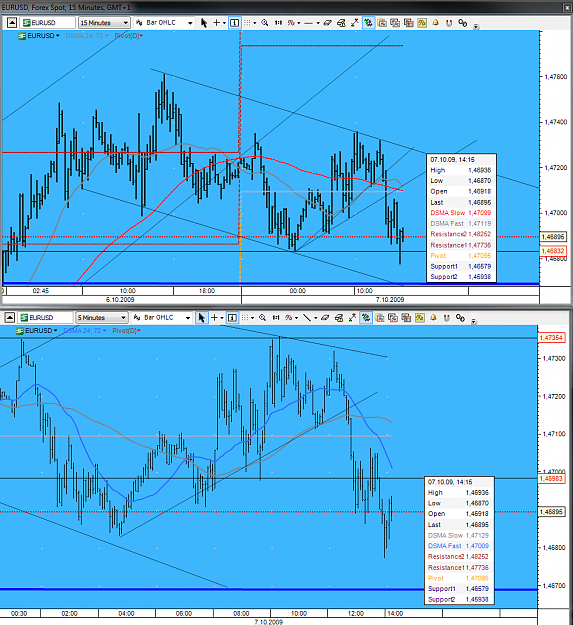Click the 1,46895 last price label on top chart axis
This screenshot has height=625, width=573.
click(553, 237)
